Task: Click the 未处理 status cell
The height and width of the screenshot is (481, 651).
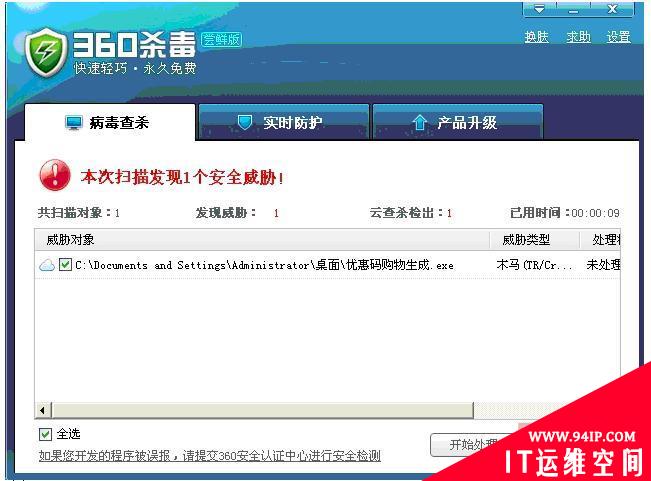Action: pos(603,265)
